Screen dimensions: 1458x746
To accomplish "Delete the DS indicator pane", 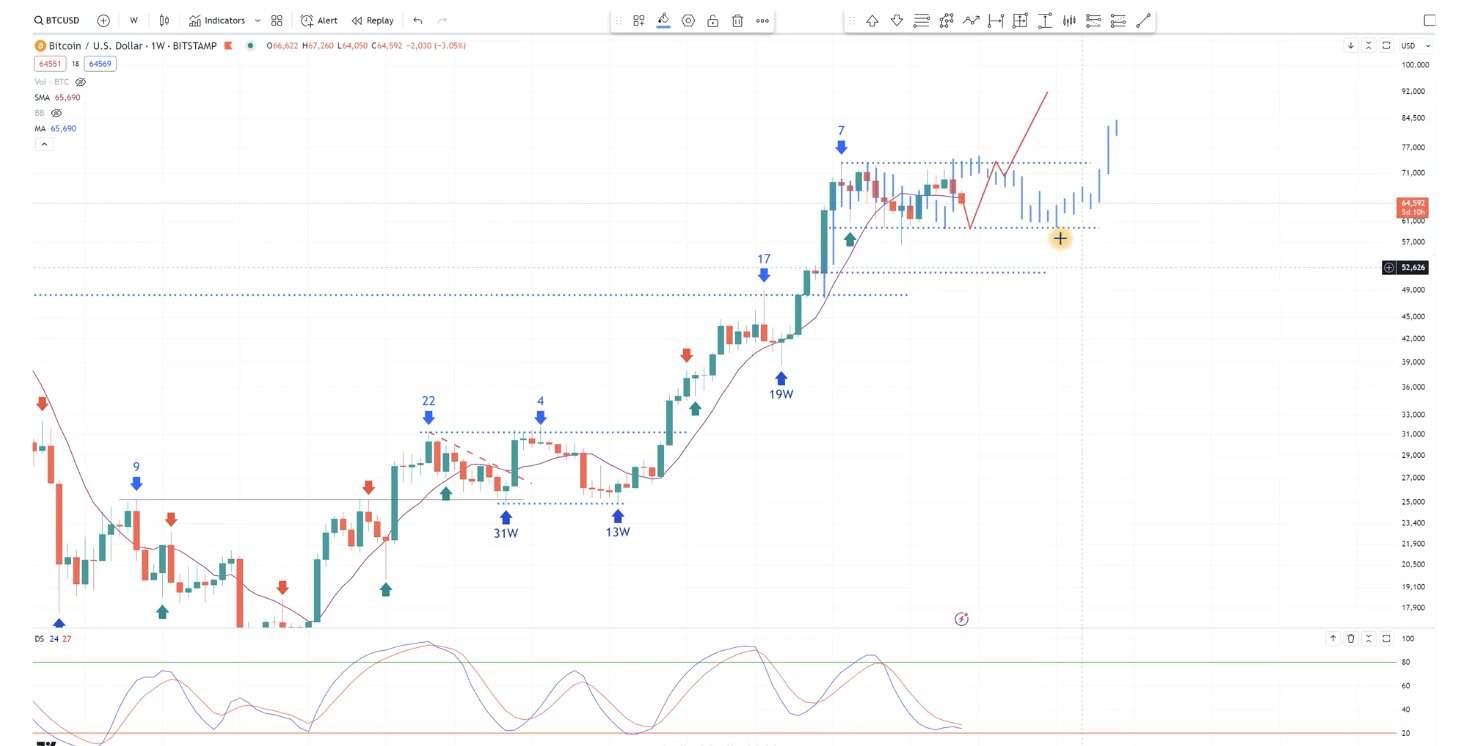I will pyautogui.click(x=1351, y=638).
